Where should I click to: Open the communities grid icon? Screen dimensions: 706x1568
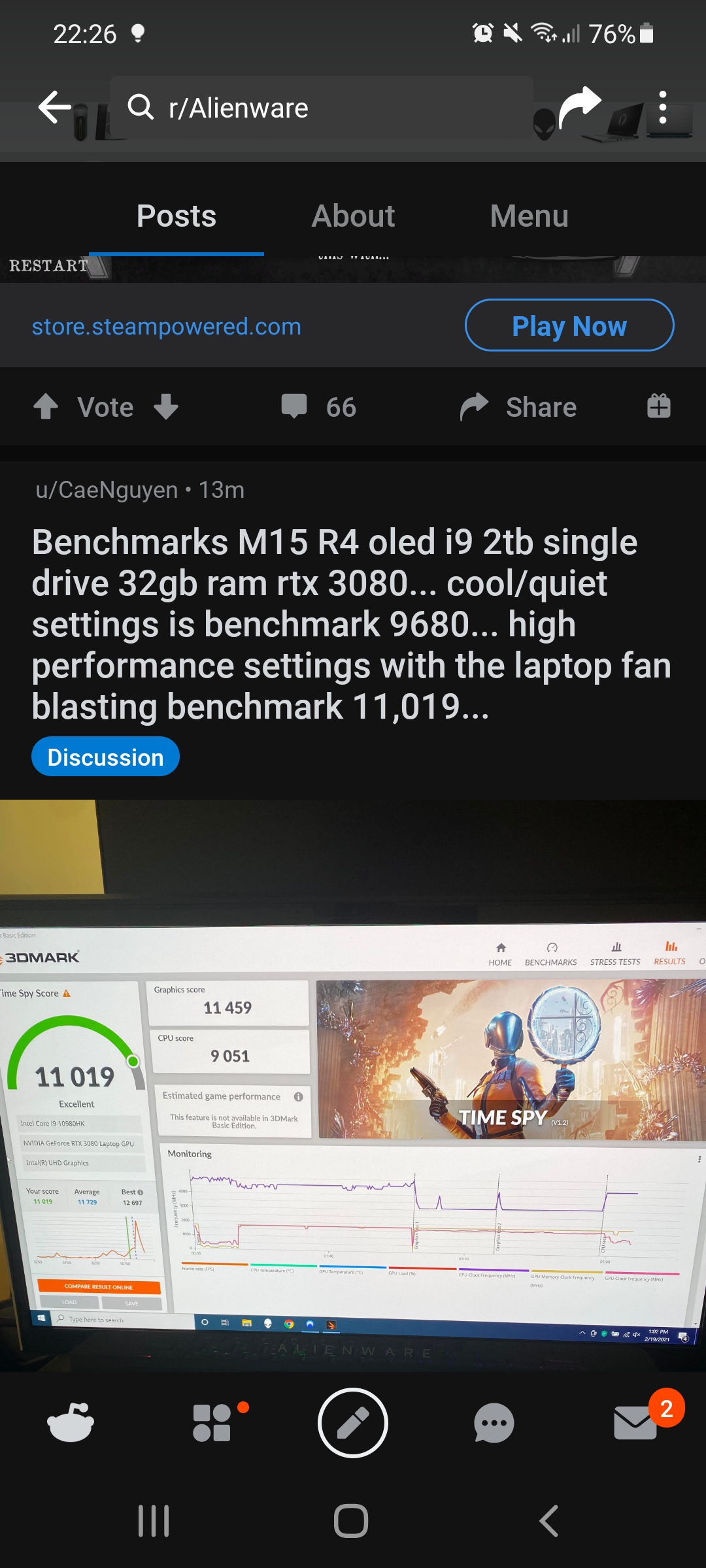[212, 1422]
